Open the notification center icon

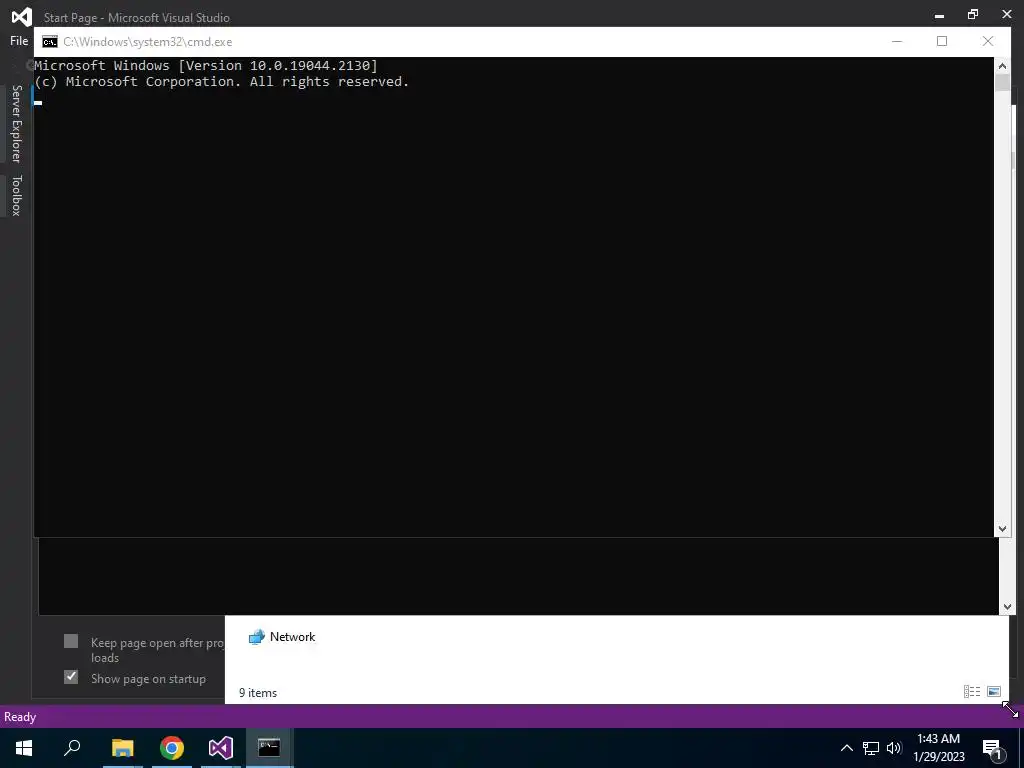coord(993,749)
